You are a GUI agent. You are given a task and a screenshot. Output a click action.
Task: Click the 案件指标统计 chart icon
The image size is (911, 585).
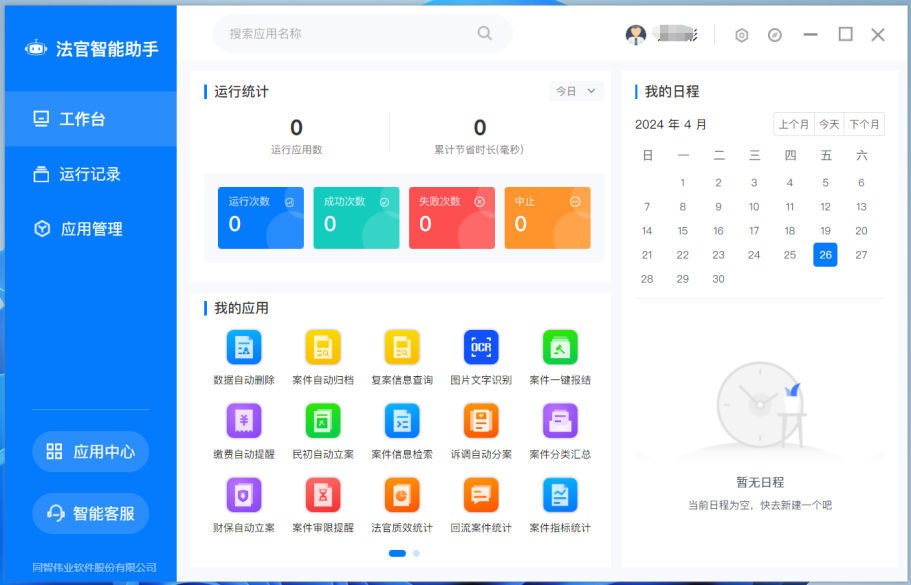(560, 495)
